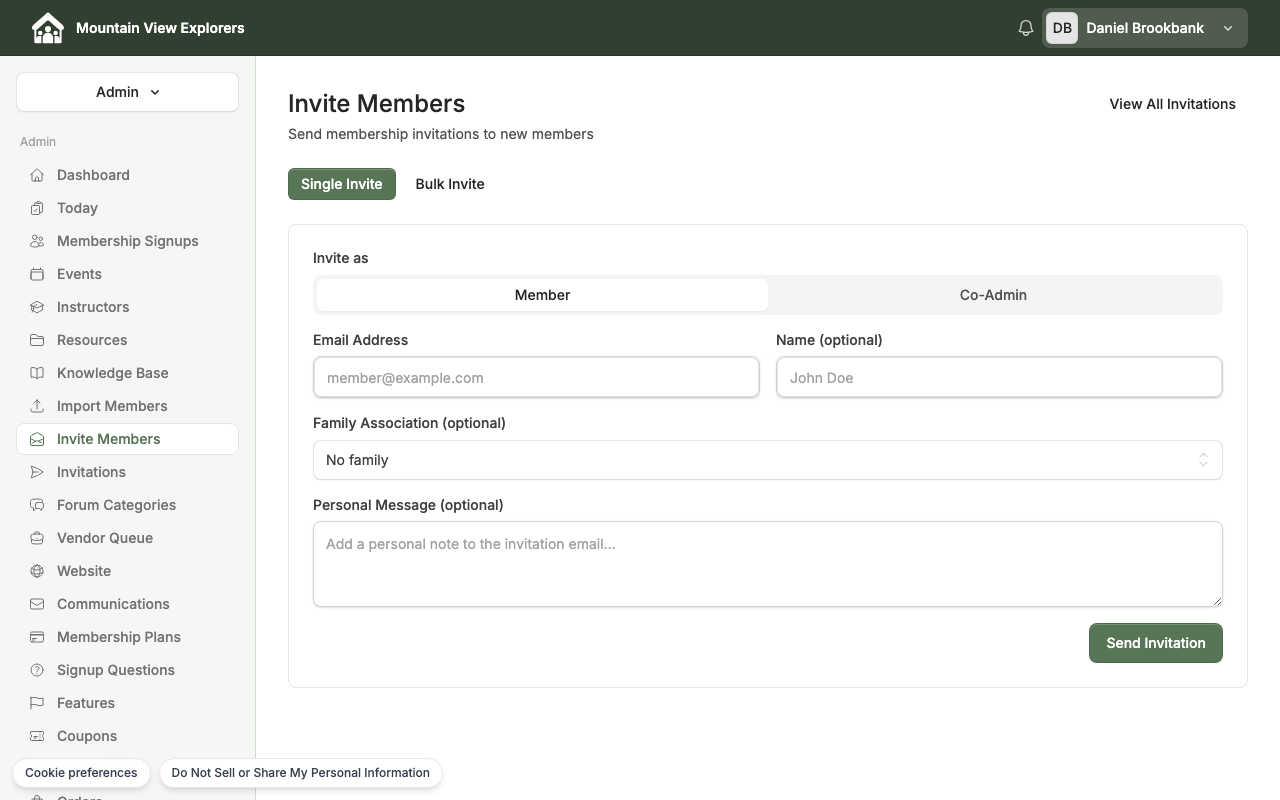This screenshot has width=1280, height=800.
Task: Open Import Members page
Action: 127,406
